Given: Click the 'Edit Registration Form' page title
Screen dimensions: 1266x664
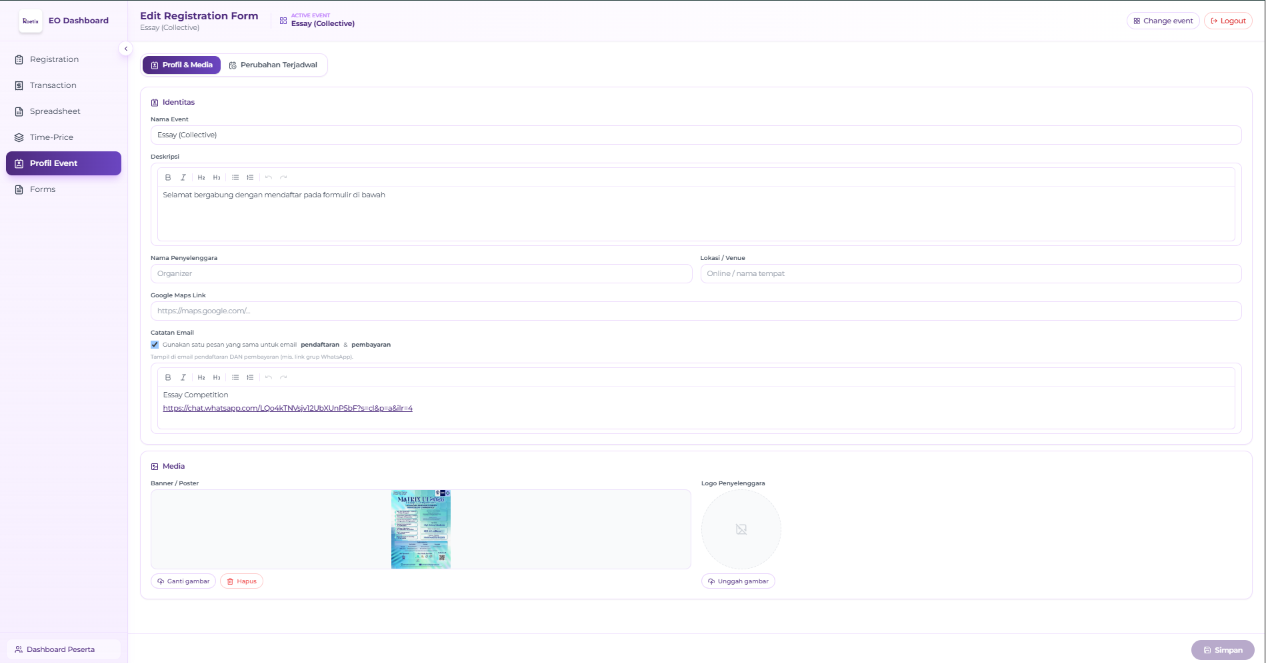Looking at the screenshot, I should (x=199, y=15).
